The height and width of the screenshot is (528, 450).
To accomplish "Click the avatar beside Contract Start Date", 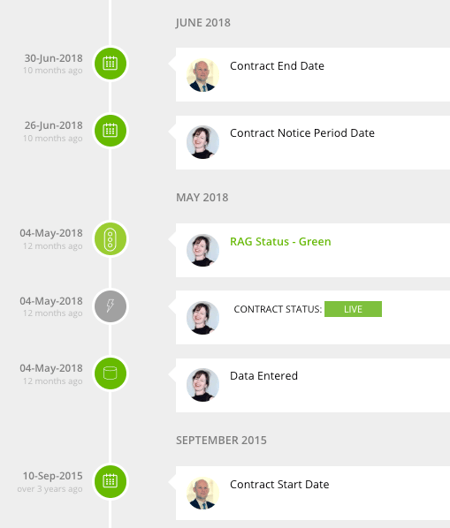I will click(203, 493).
